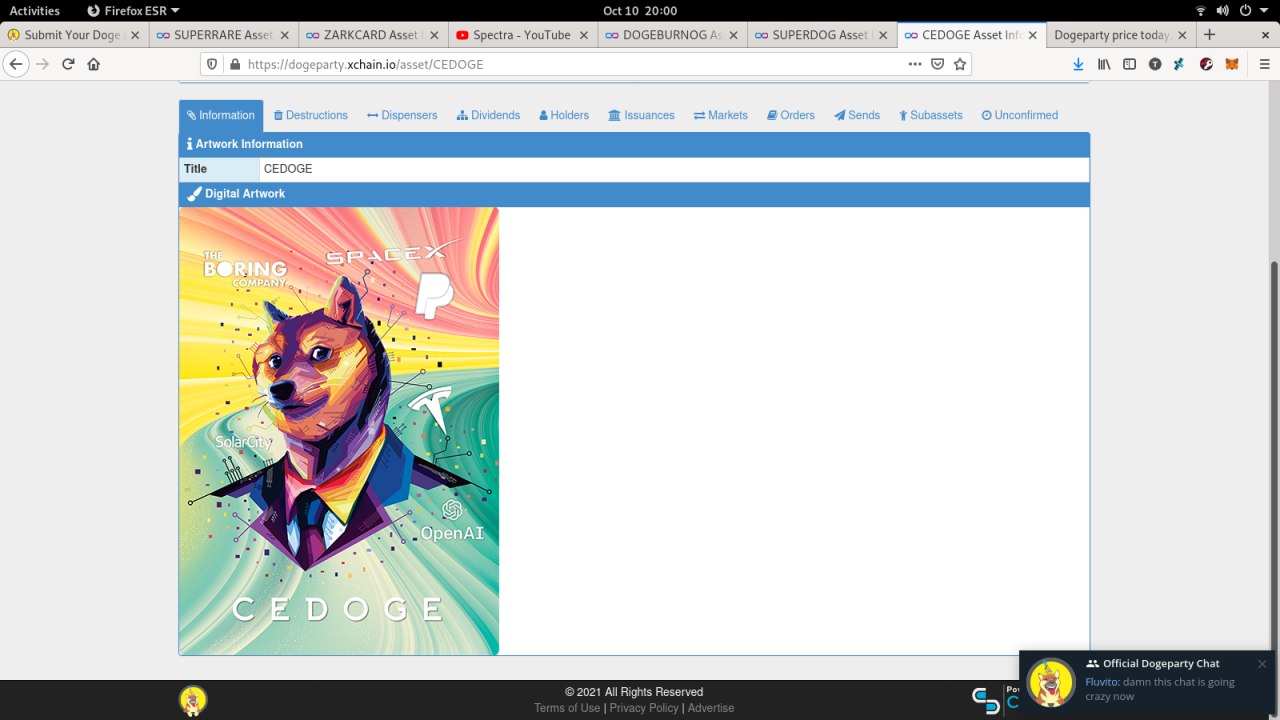Open the Orders tab
Viewport: 1280px width, 720px height.
[791, 116]
